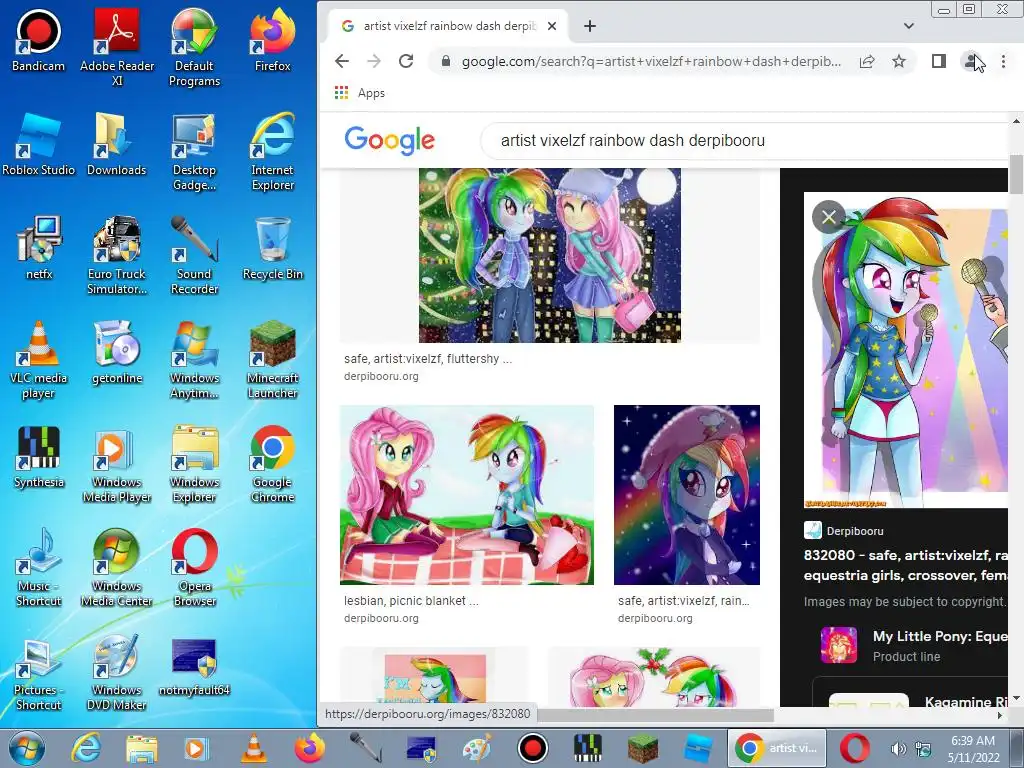Select Euro Truck Simulator desktop icon
This screenshot has height=768, width=1024.
click(117, 255)
